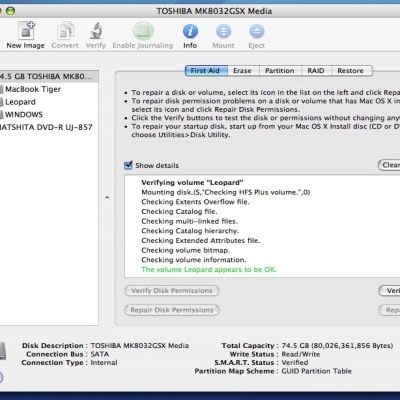Click the 'Checking Extents Overflow file.' log line
This screenshot has width=400, height=400.
[195, 202]
